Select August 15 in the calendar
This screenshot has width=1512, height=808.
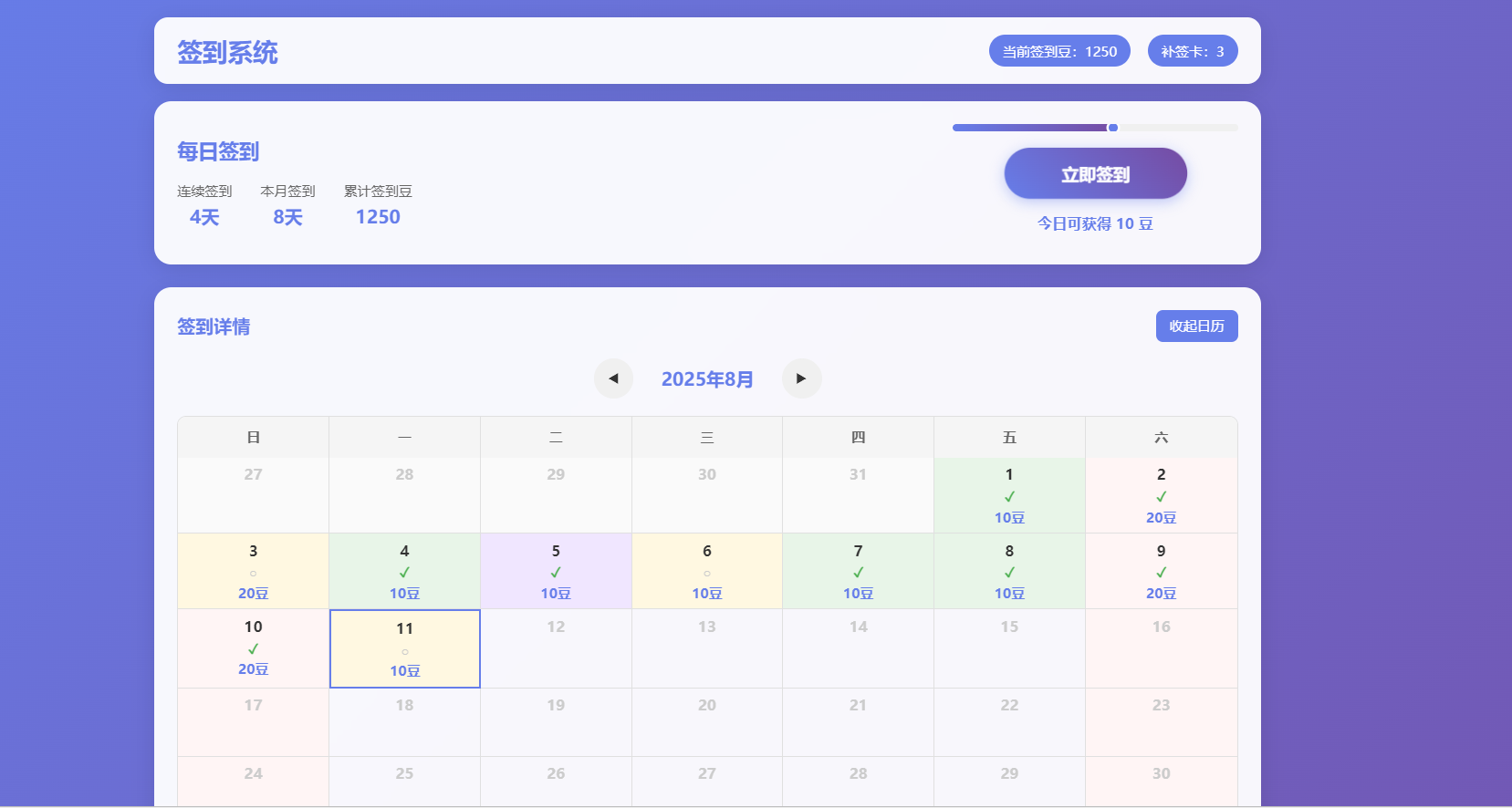click(1009, 647)
